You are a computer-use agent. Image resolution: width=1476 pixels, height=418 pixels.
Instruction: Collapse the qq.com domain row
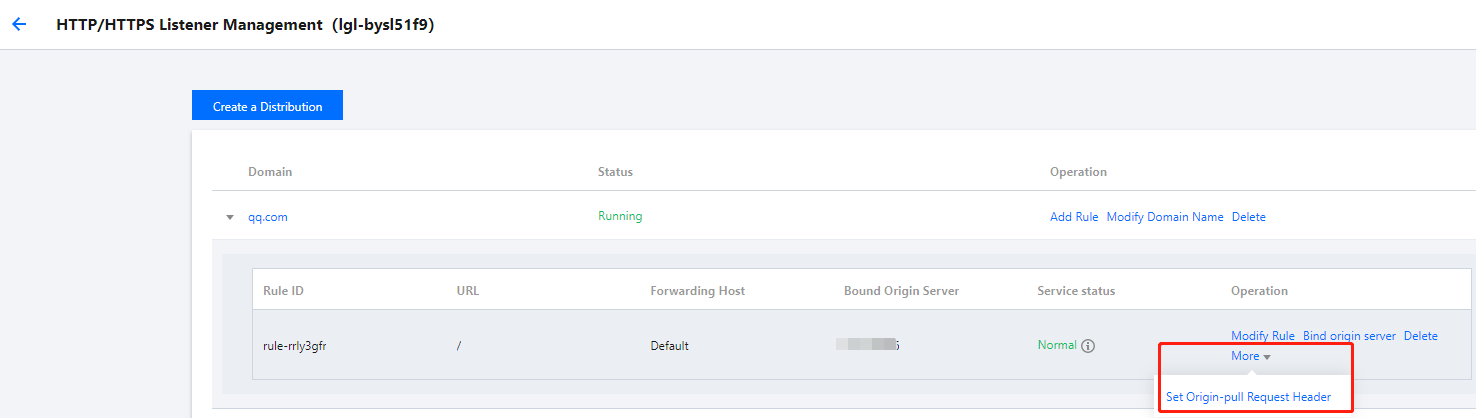(229, 217)
